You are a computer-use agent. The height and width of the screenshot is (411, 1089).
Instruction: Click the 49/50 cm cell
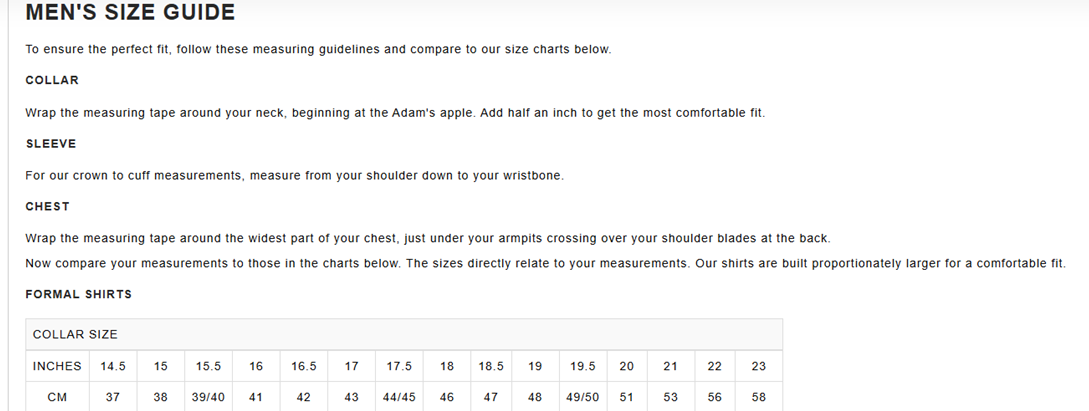(x=583, y=397)
